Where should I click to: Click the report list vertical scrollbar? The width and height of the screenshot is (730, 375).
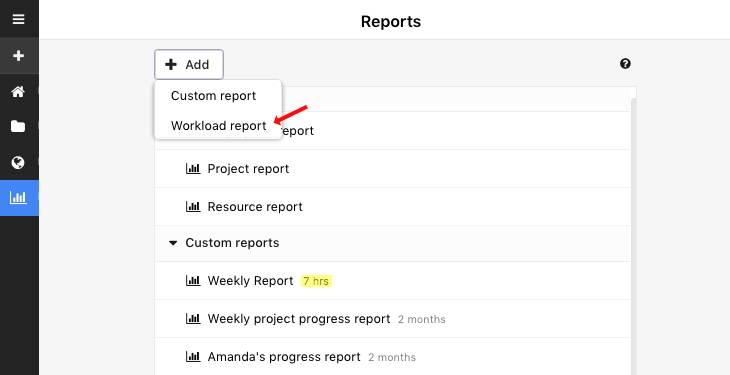633,233
